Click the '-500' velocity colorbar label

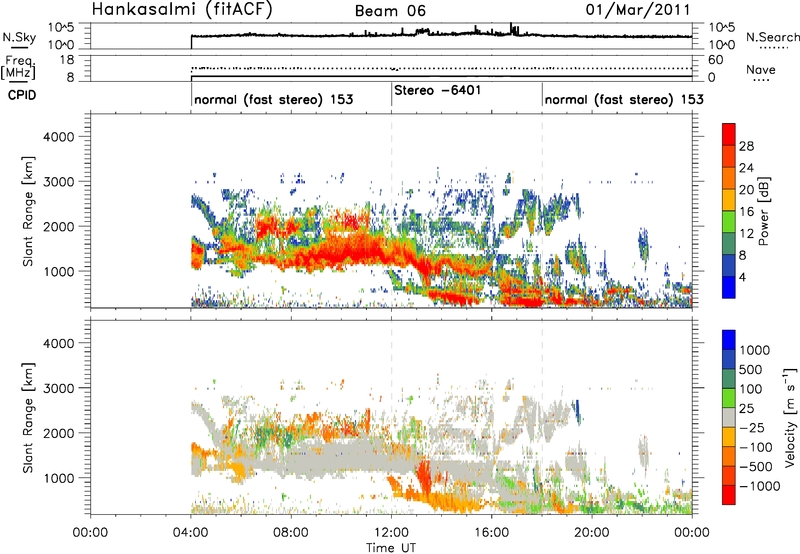pyautogui.click(x=756, y=467)
